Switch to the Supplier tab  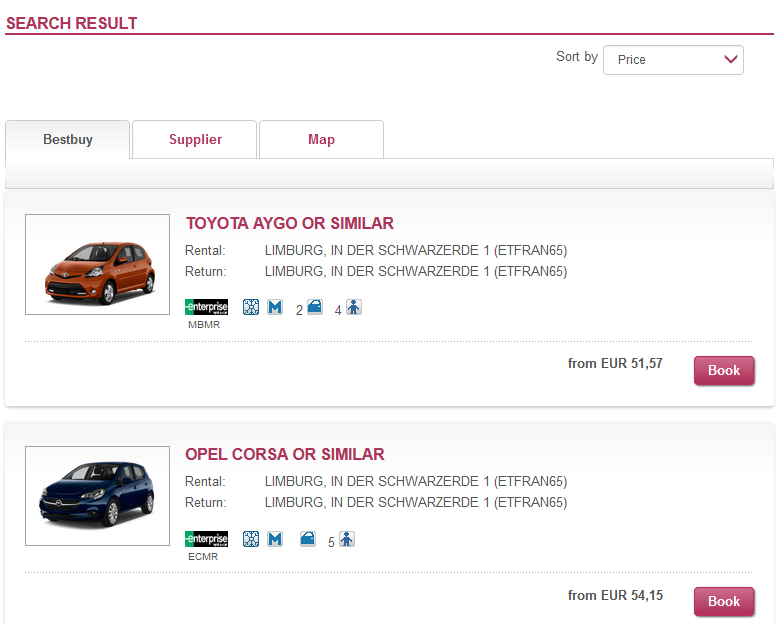(x=195, y=140)
